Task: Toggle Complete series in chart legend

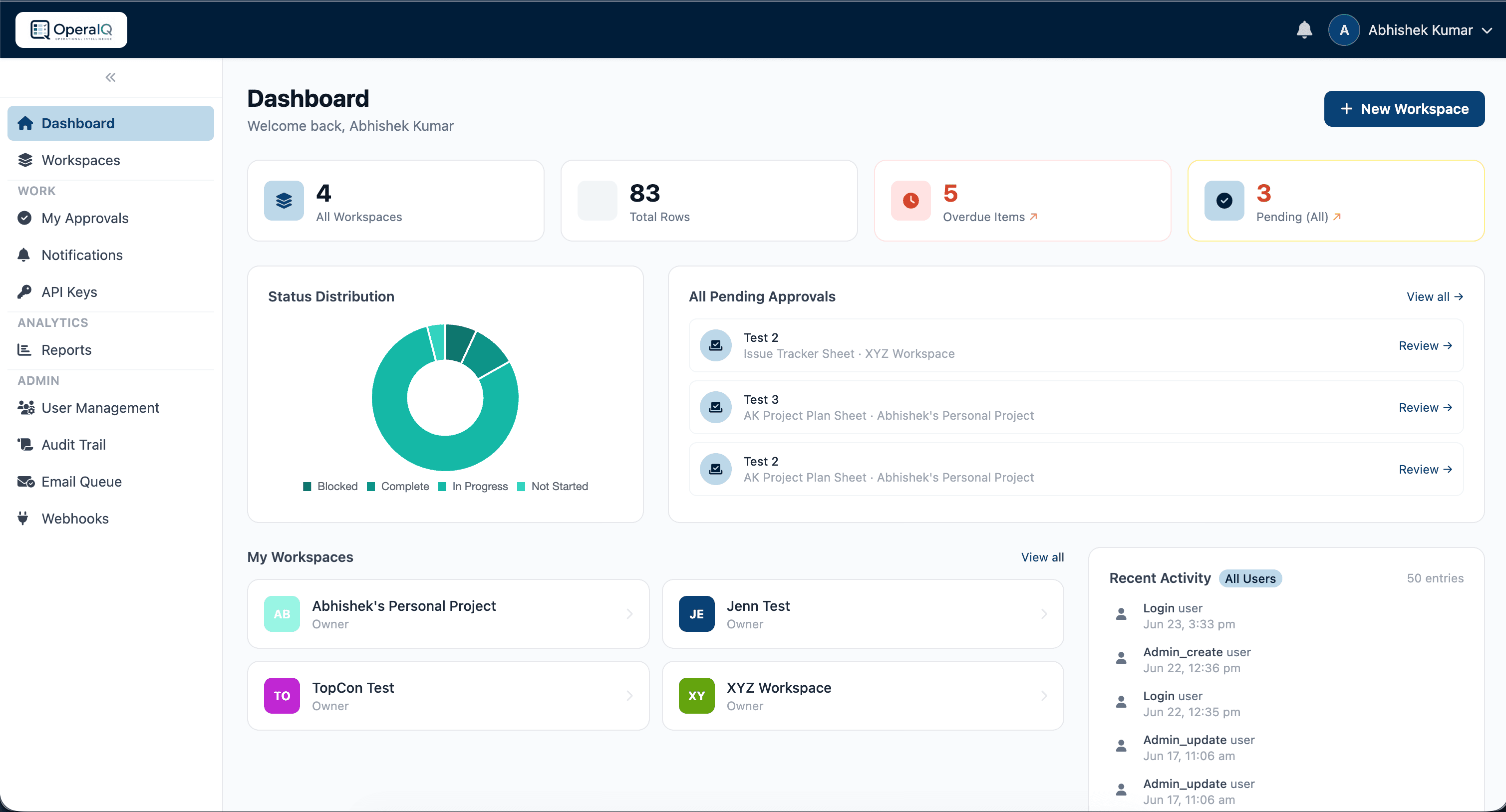Action: coord(397,487)
